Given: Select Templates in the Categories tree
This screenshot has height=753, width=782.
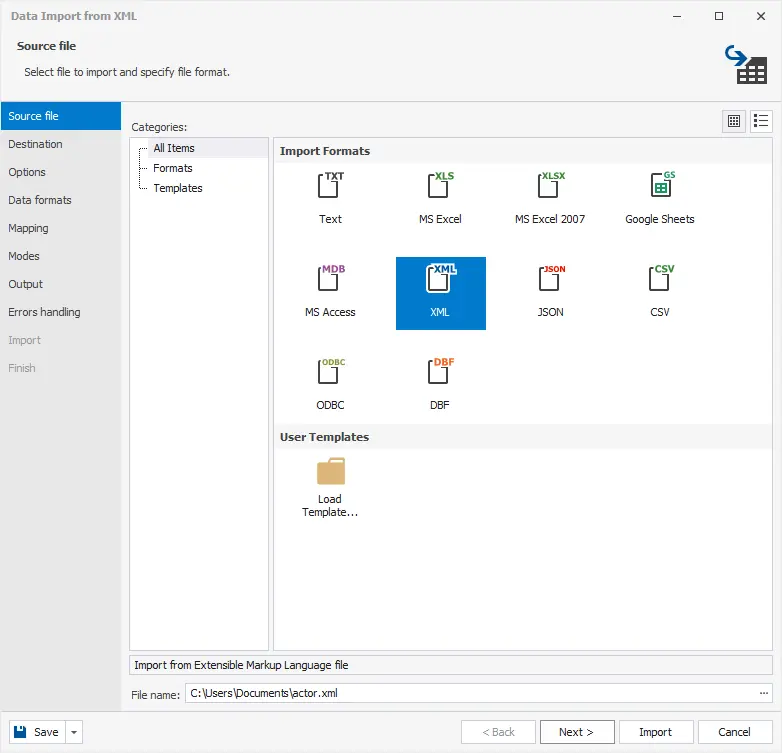Looking at the screenshot, I should (x=177, y=188).
